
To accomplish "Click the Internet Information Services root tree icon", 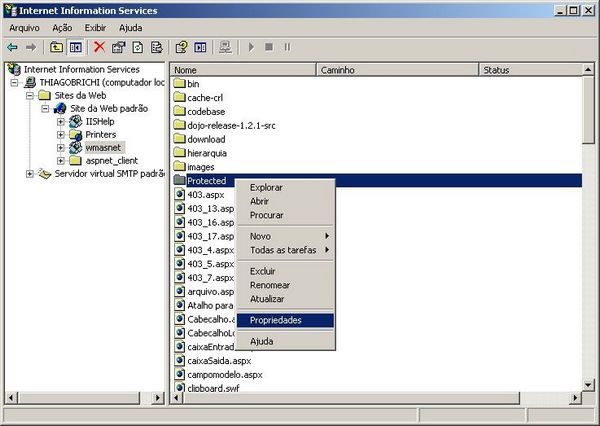I will point(14,69).
